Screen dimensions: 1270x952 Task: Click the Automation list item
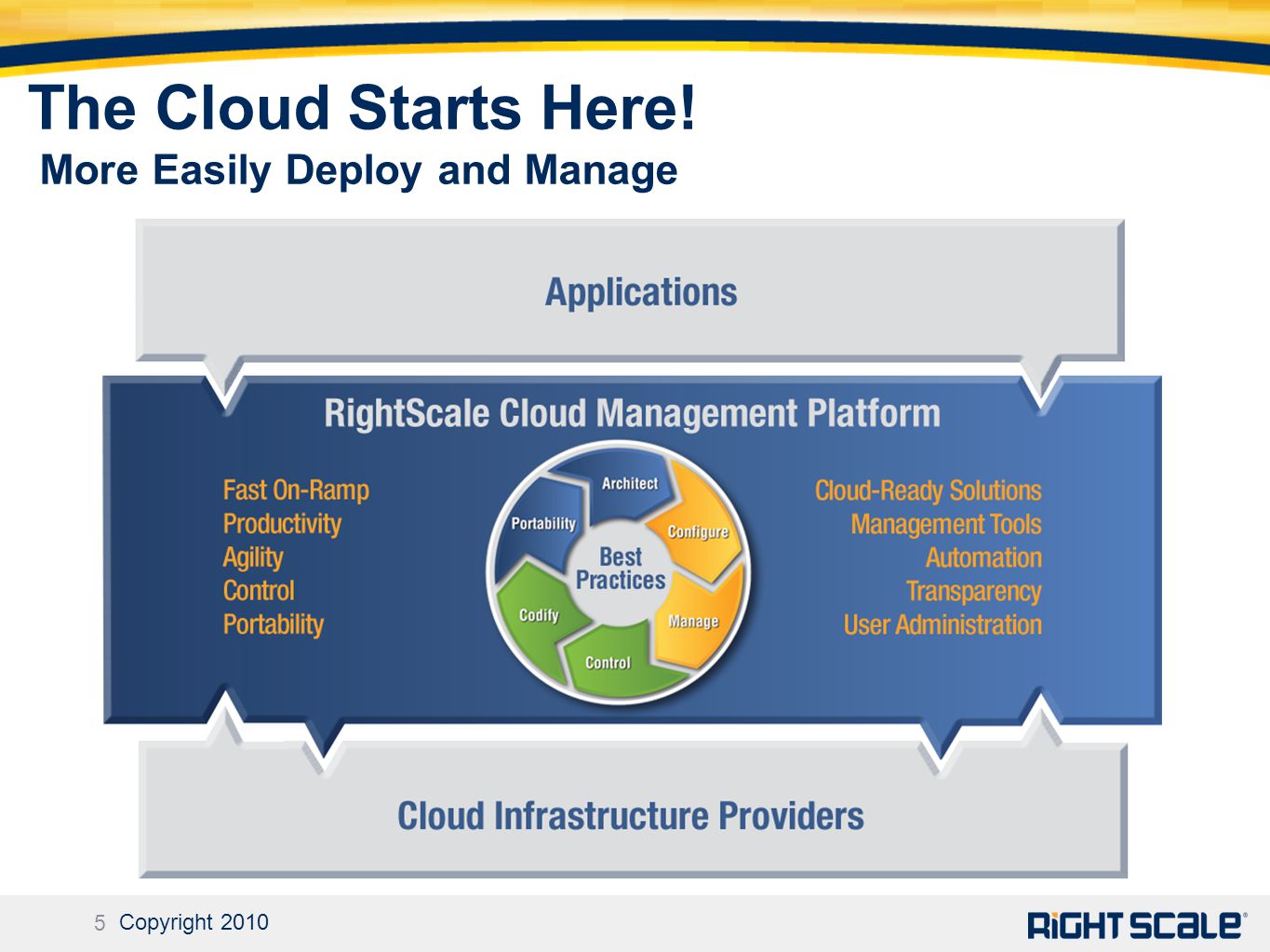tap(983, 557)
